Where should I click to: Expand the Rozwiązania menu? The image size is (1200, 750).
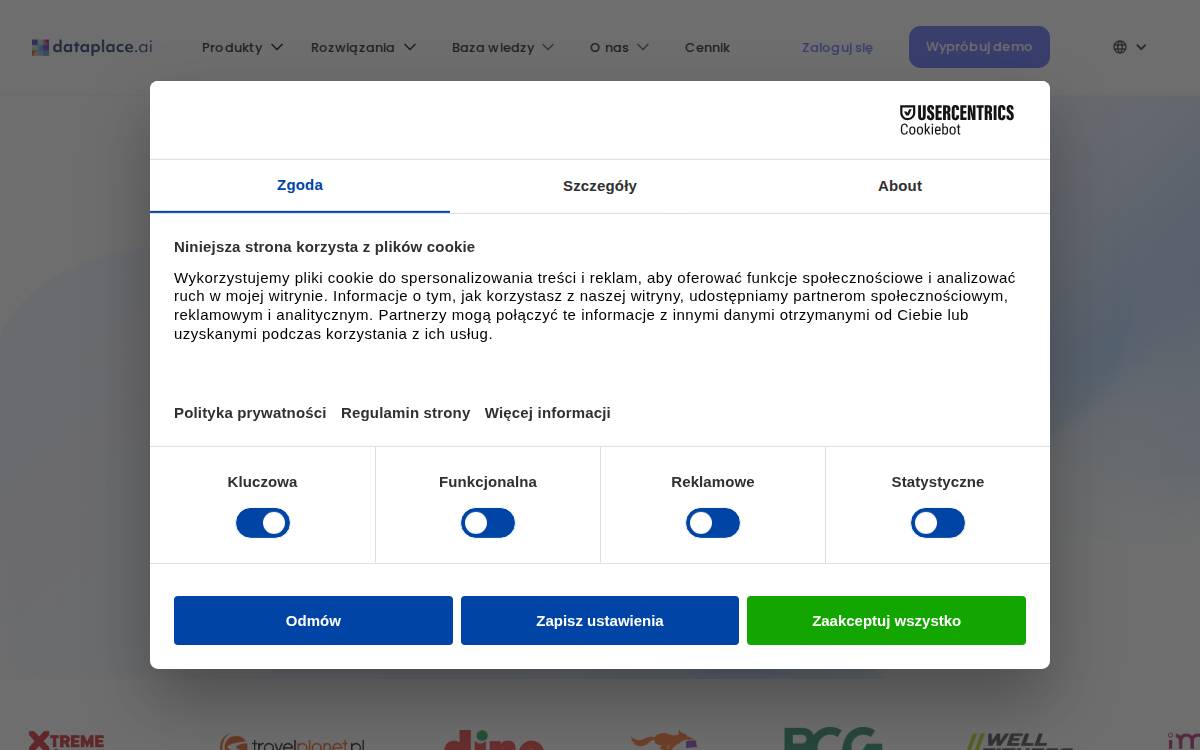363,47
